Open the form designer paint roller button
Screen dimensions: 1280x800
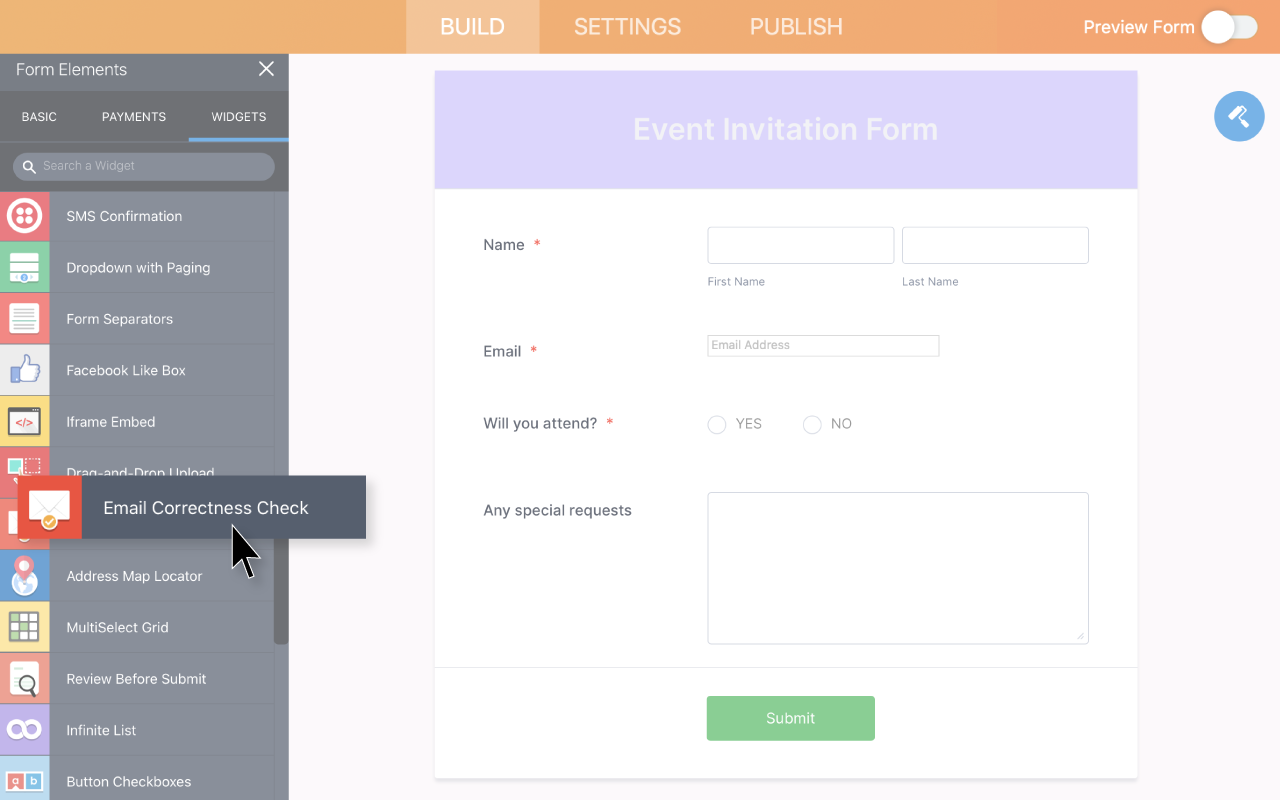click(x=1239, y=116)
